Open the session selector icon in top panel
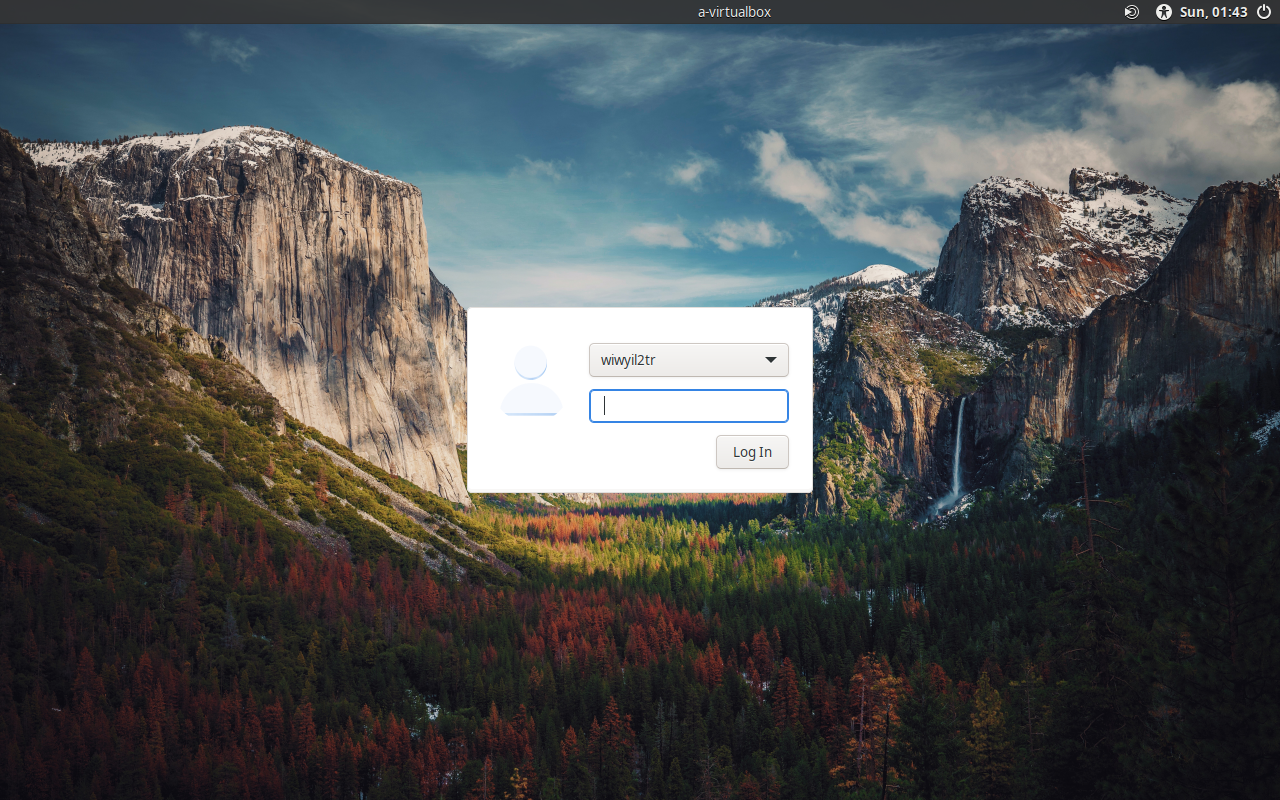 [1132, 12]
